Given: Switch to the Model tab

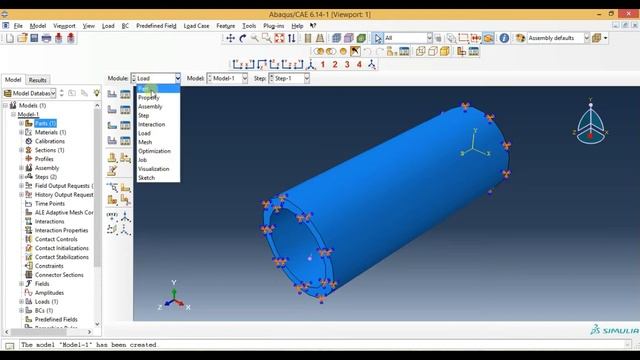Looking at the screenshot, I should [13, 80].
